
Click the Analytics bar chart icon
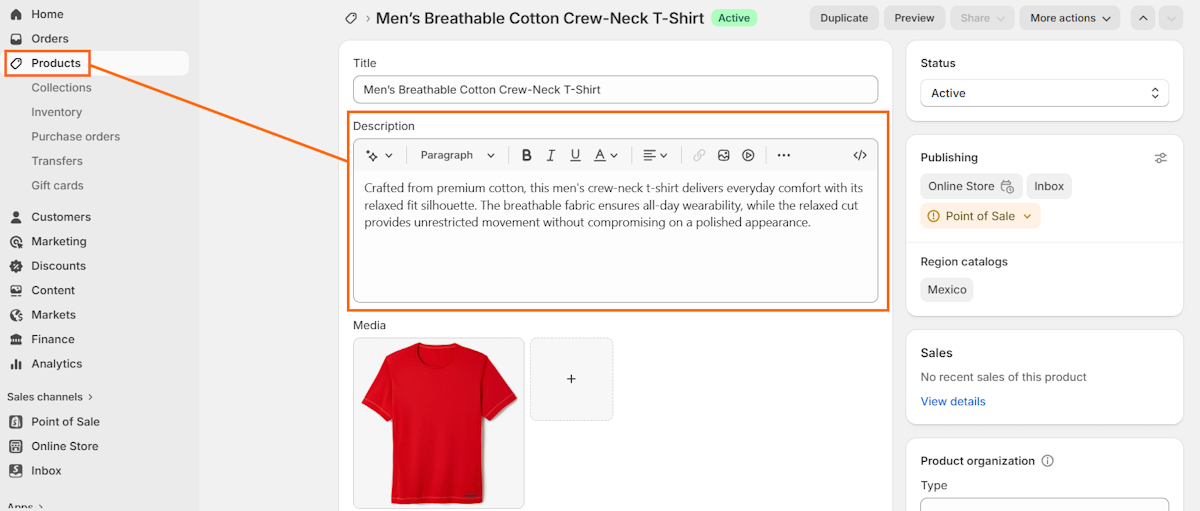16,364
